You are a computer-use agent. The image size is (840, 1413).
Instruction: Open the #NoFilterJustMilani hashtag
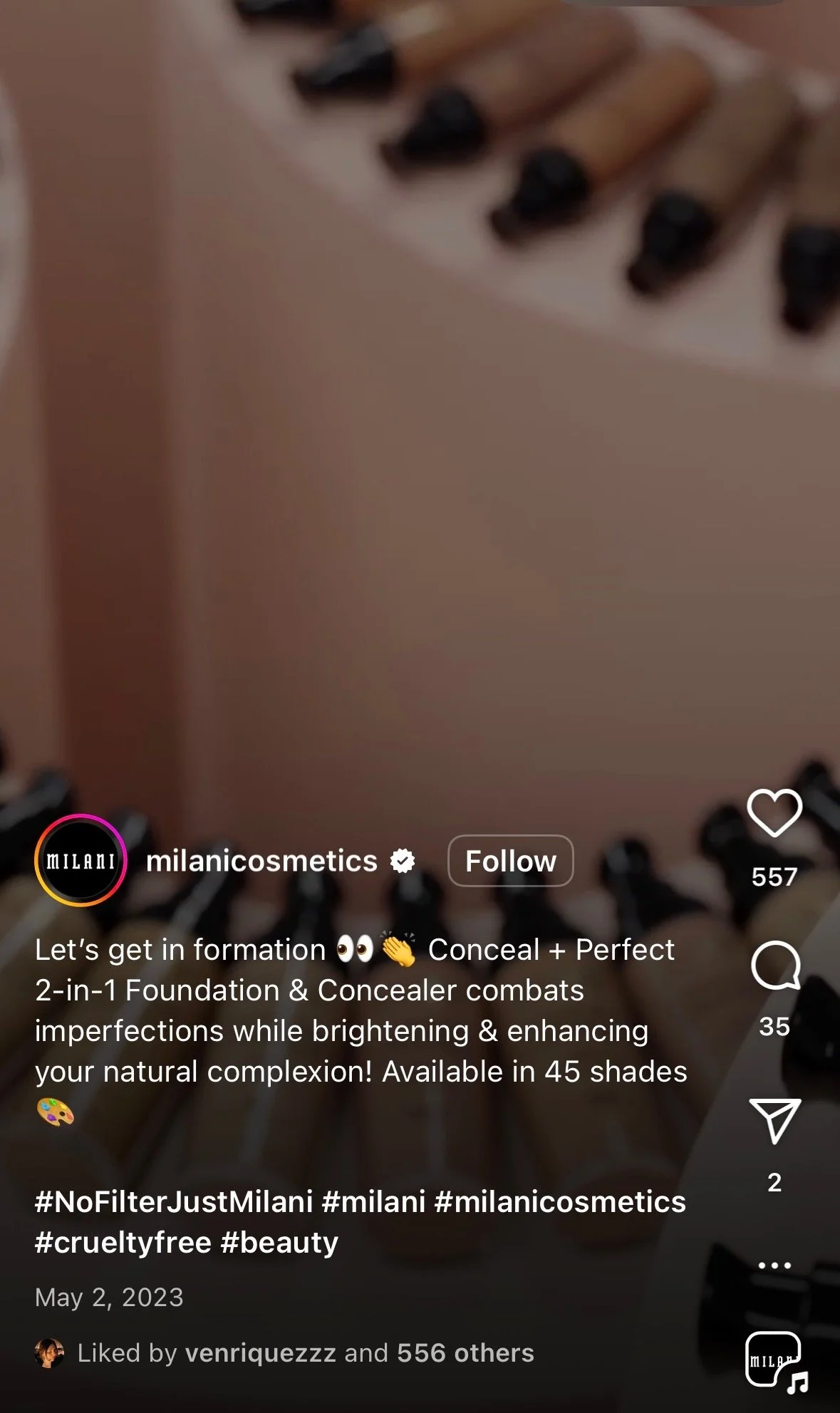(x=174, y=1201)
